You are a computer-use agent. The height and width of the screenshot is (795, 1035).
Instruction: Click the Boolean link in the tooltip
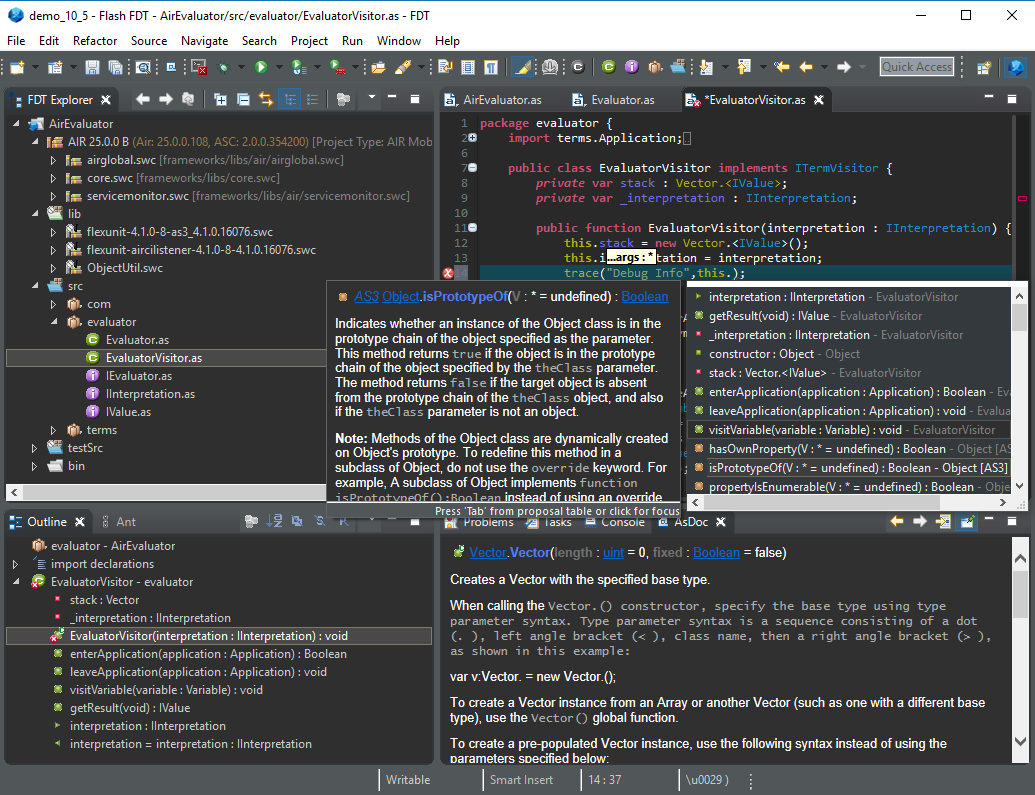tap(645, 296)
